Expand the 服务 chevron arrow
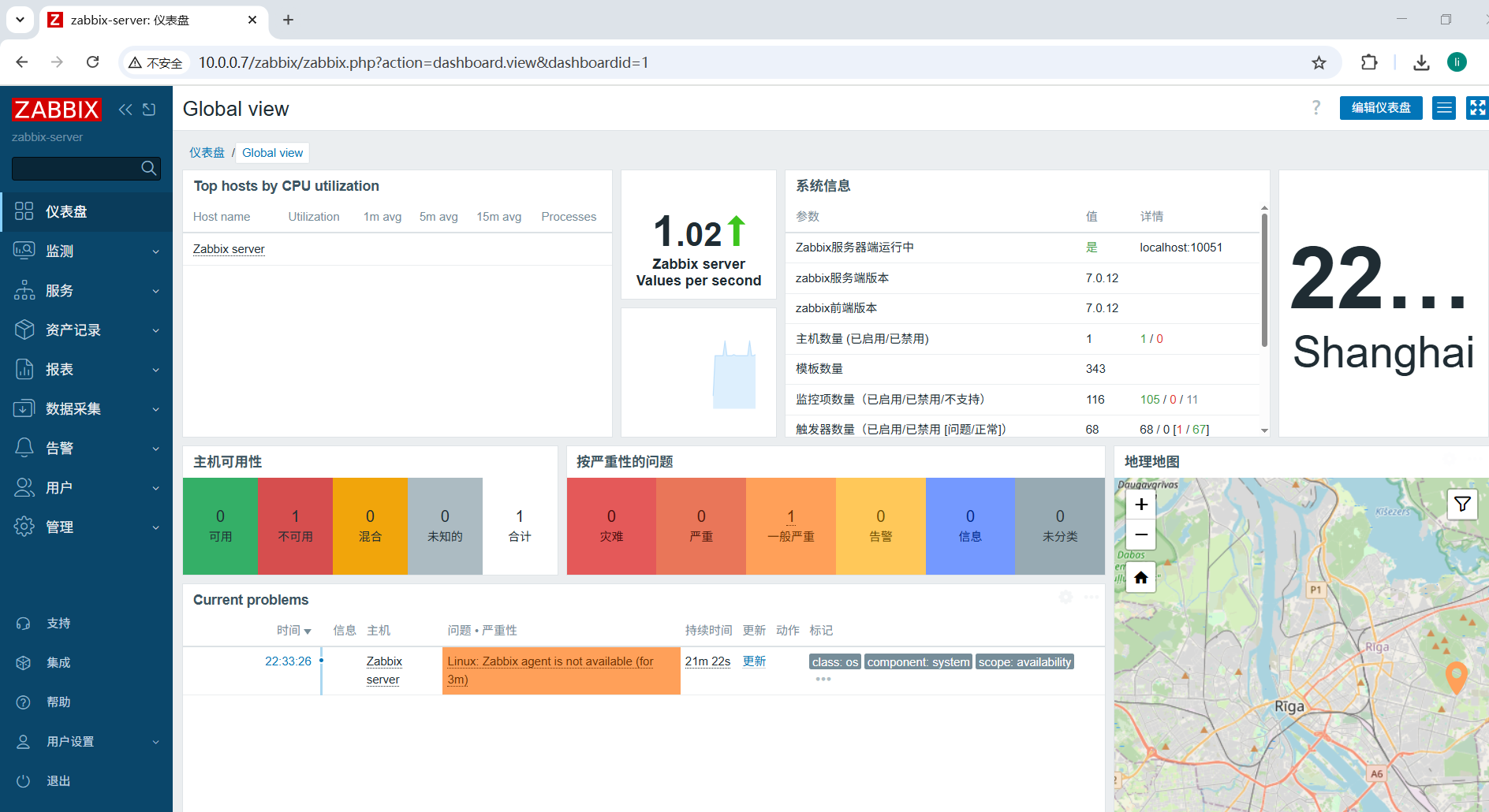 155,291
